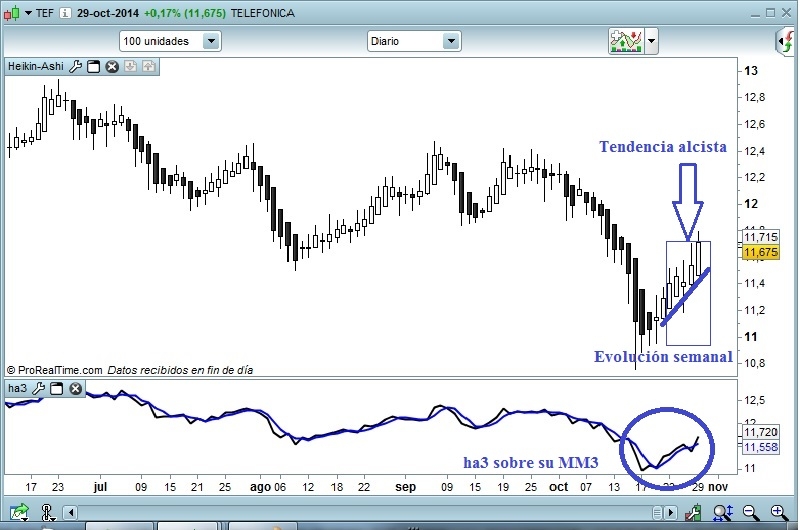Zoom out with the minus magnifier
The width and height of the screenshot is (800, 530).
pyautogui.click(x=751, y=512)
